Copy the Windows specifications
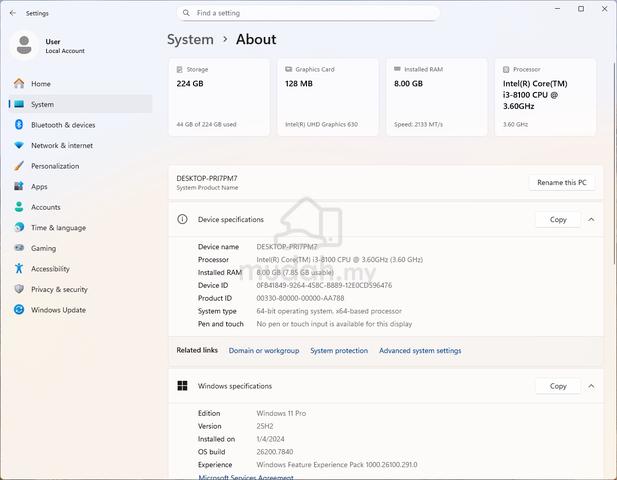Image resolution: width=617 pixels, height=480 pixels. pyautogui.click(x=558, y=386)
